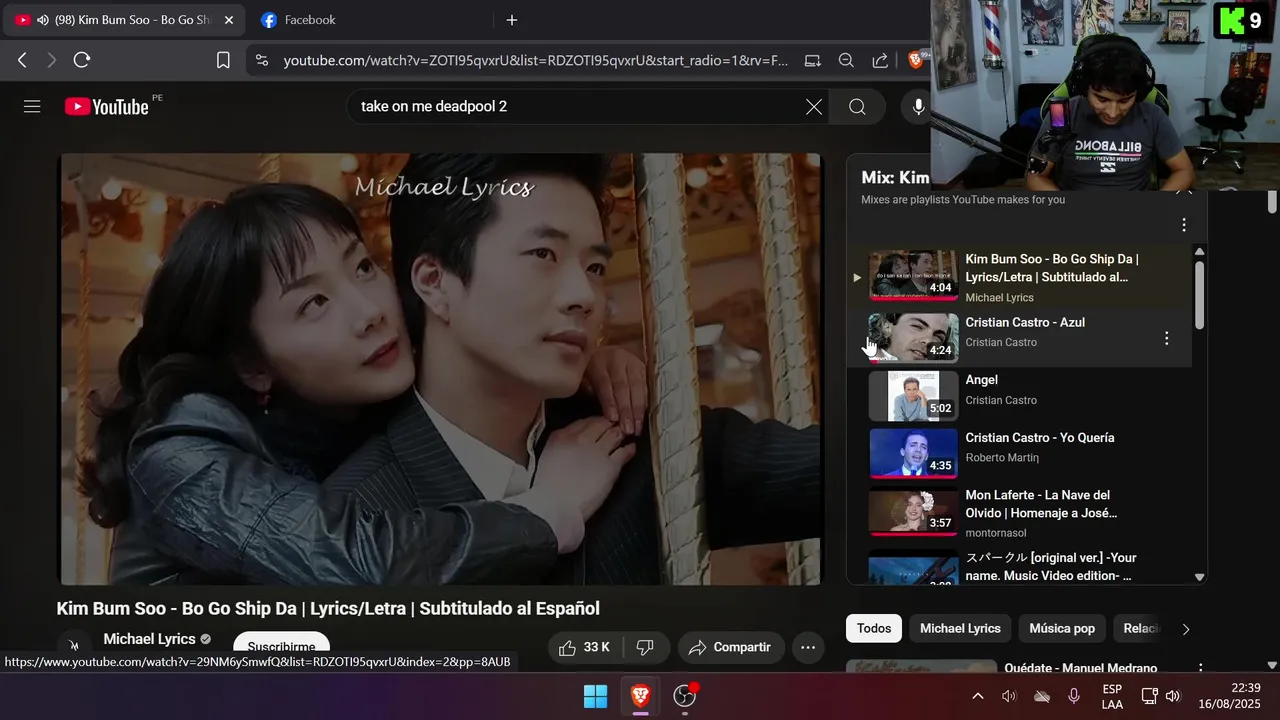
Task: Show hidden system tray icons
Action: (977, 696)
